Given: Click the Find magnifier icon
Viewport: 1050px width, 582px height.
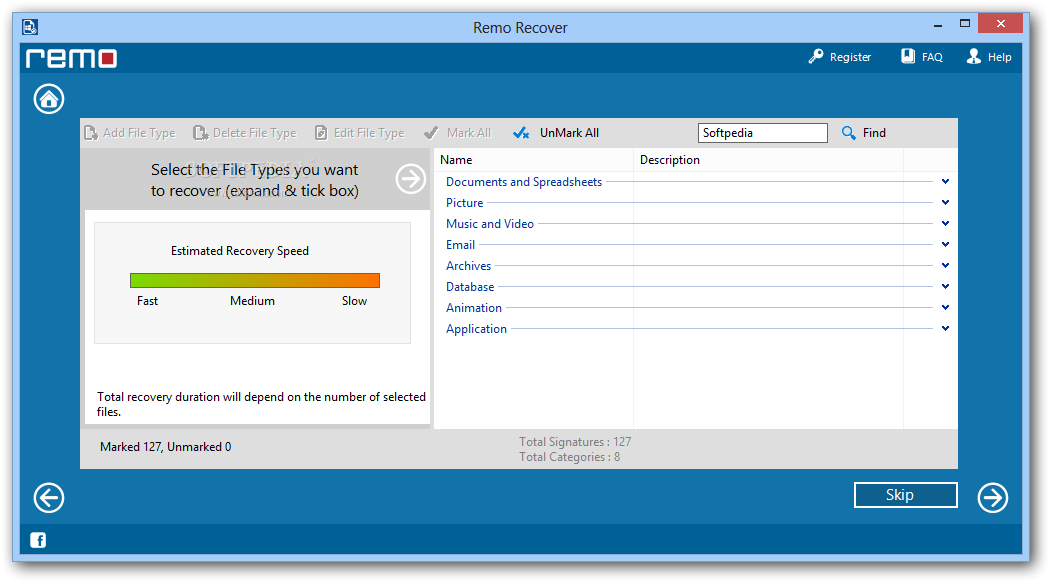Looking at the screenshot, I should (x=848, y=133).
